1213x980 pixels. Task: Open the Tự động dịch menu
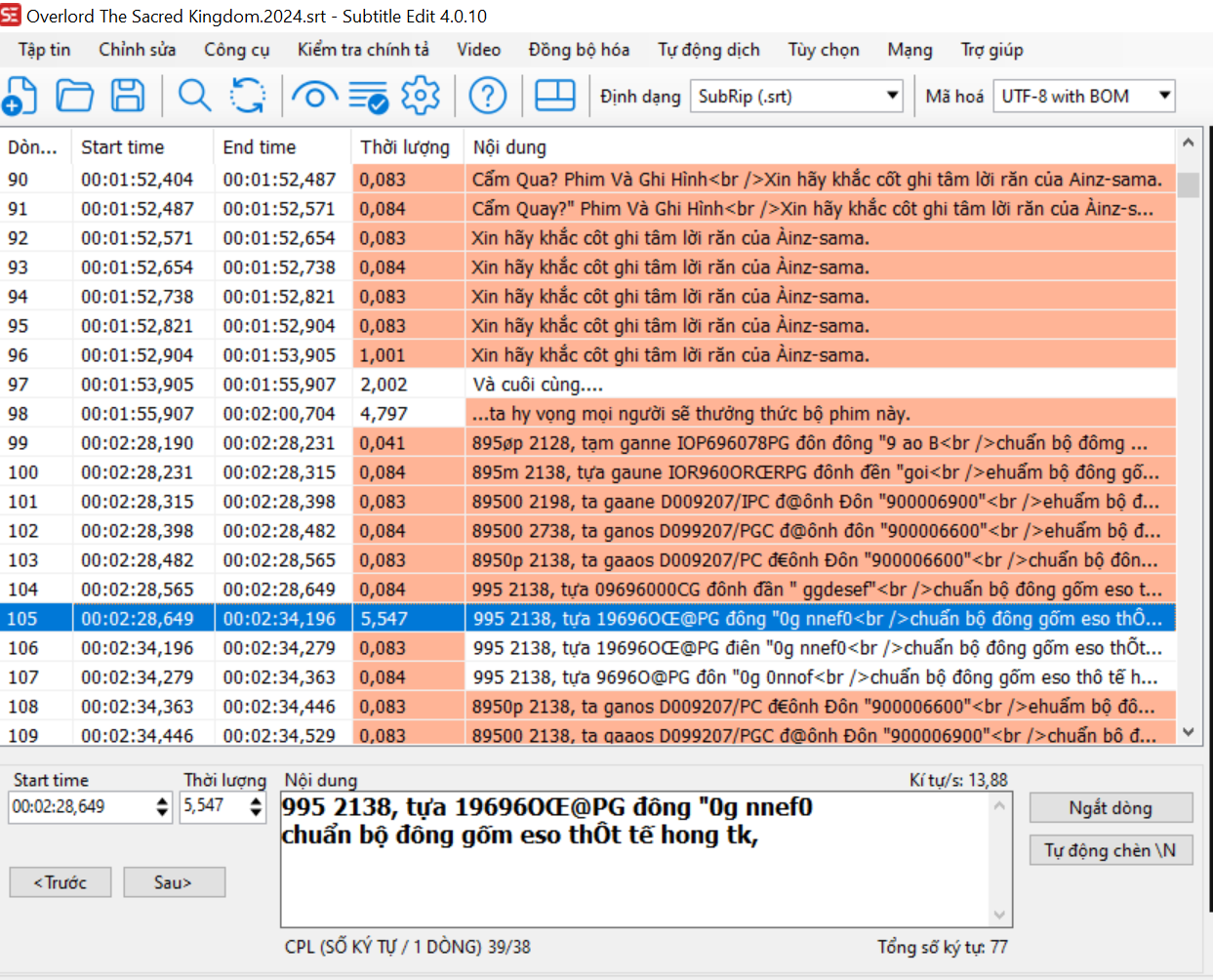pyautogui.click(x=708, y=50)
